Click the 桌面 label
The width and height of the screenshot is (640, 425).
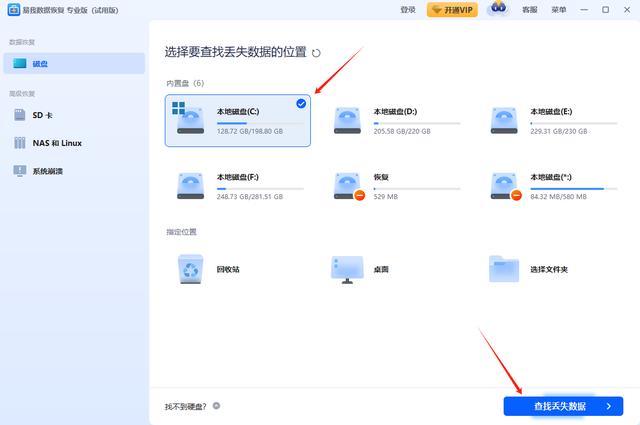tap(381, 269)
